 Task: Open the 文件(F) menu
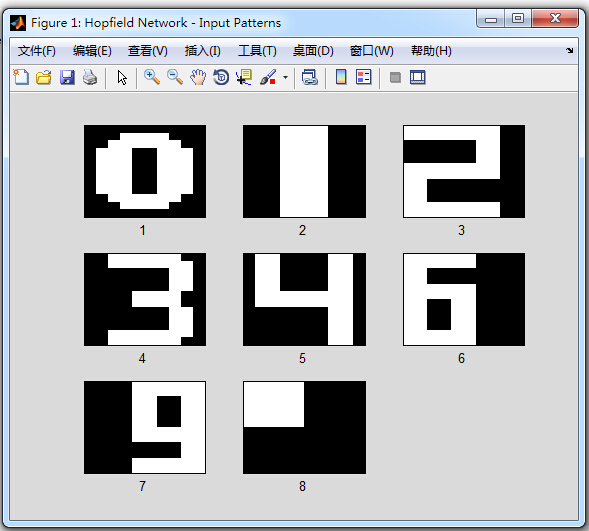pyautogui.click(x=36, y=51)
